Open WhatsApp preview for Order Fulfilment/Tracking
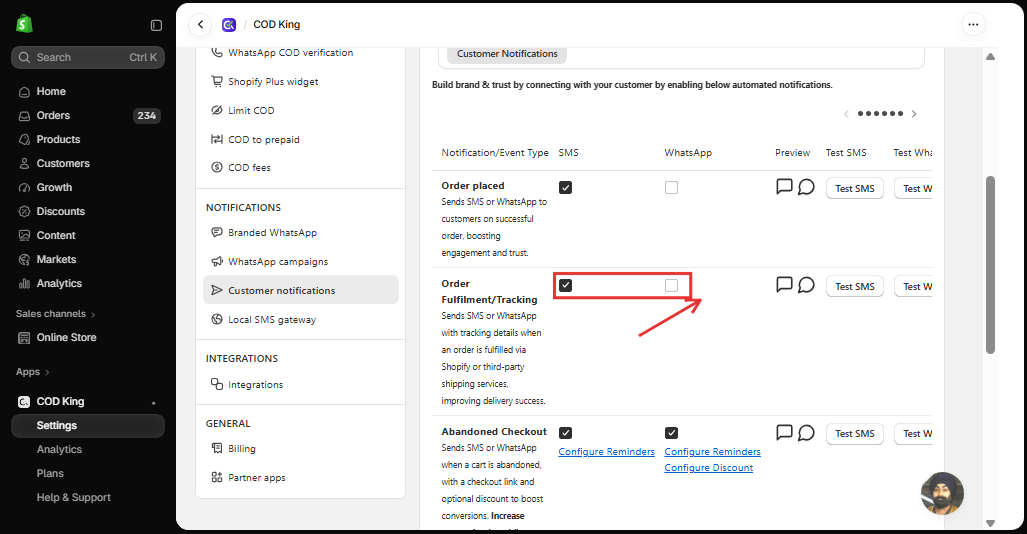 [806, 285]
